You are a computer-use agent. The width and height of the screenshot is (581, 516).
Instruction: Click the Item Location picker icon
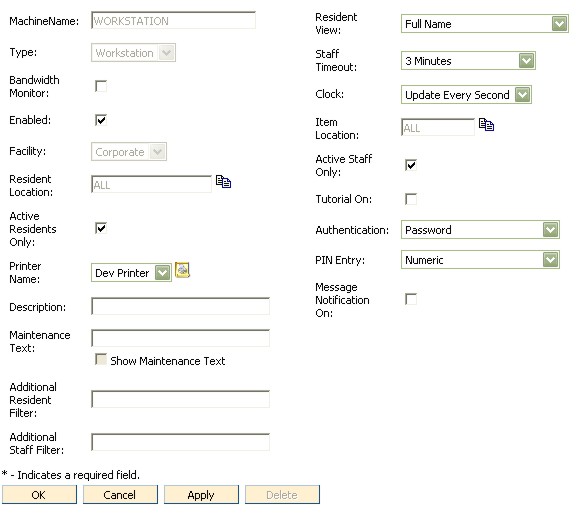coord(486,124)
